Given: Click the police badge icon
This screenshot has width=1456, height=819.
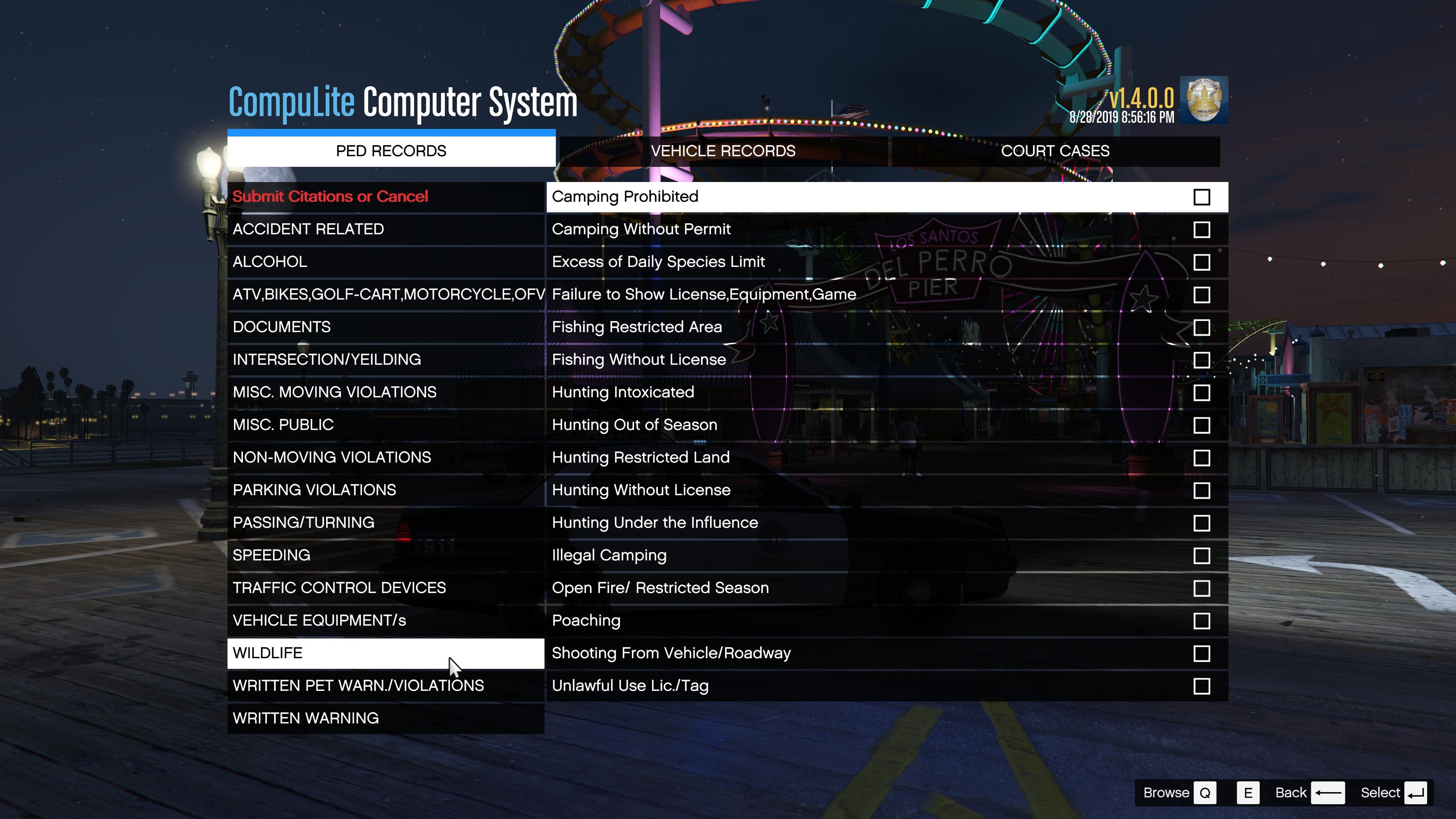Looking at the screenshot, I should 1203,100.
